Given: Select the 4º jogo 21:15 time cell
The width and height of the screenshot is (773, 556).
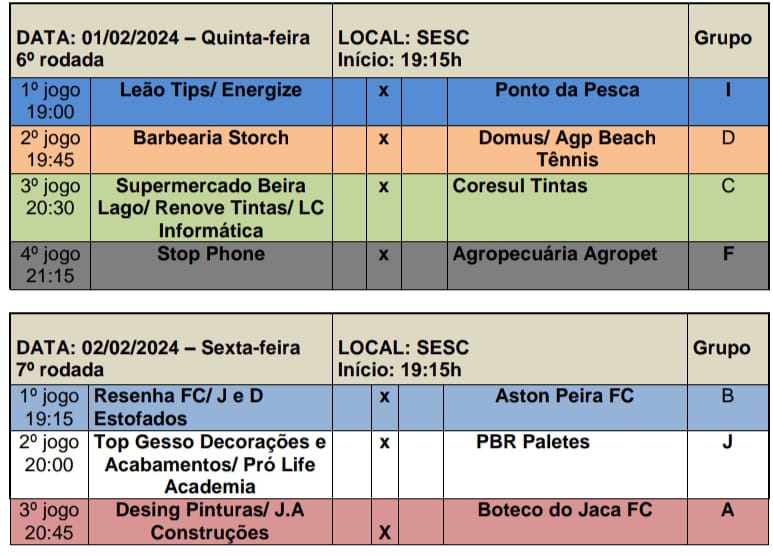Looking at the screenshot, I should pos(50,265).
